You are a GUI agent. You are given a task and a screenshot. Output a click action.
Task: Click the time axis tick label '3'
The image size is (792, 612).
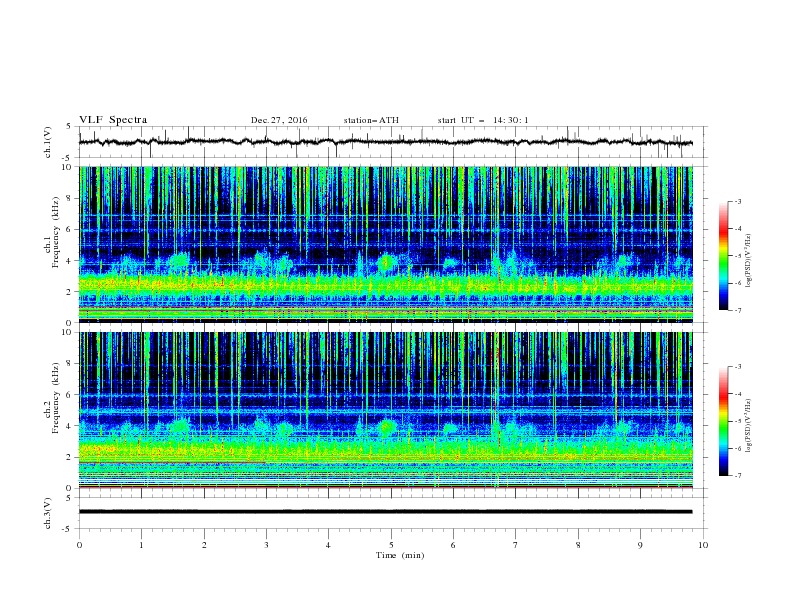point(266,545)
